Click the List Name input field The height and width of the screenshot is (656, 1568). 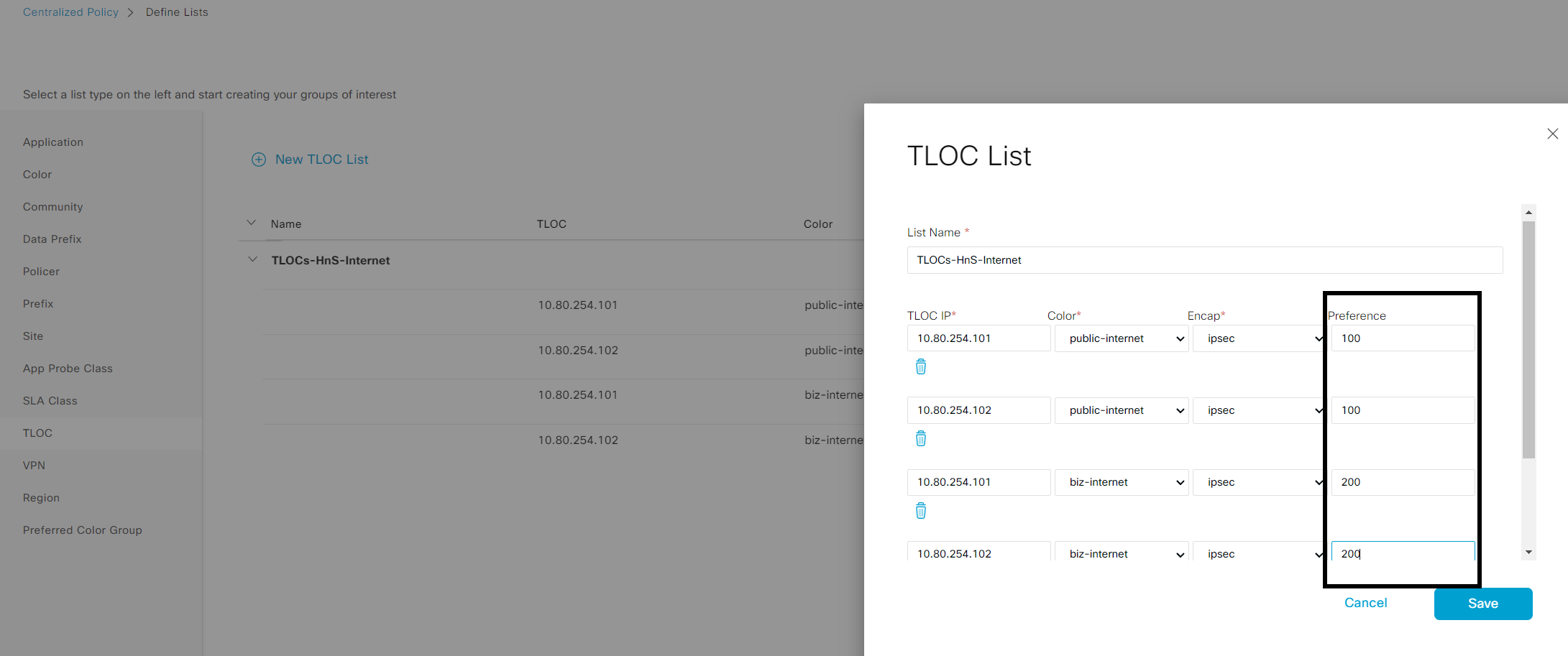coord(1204,260)
